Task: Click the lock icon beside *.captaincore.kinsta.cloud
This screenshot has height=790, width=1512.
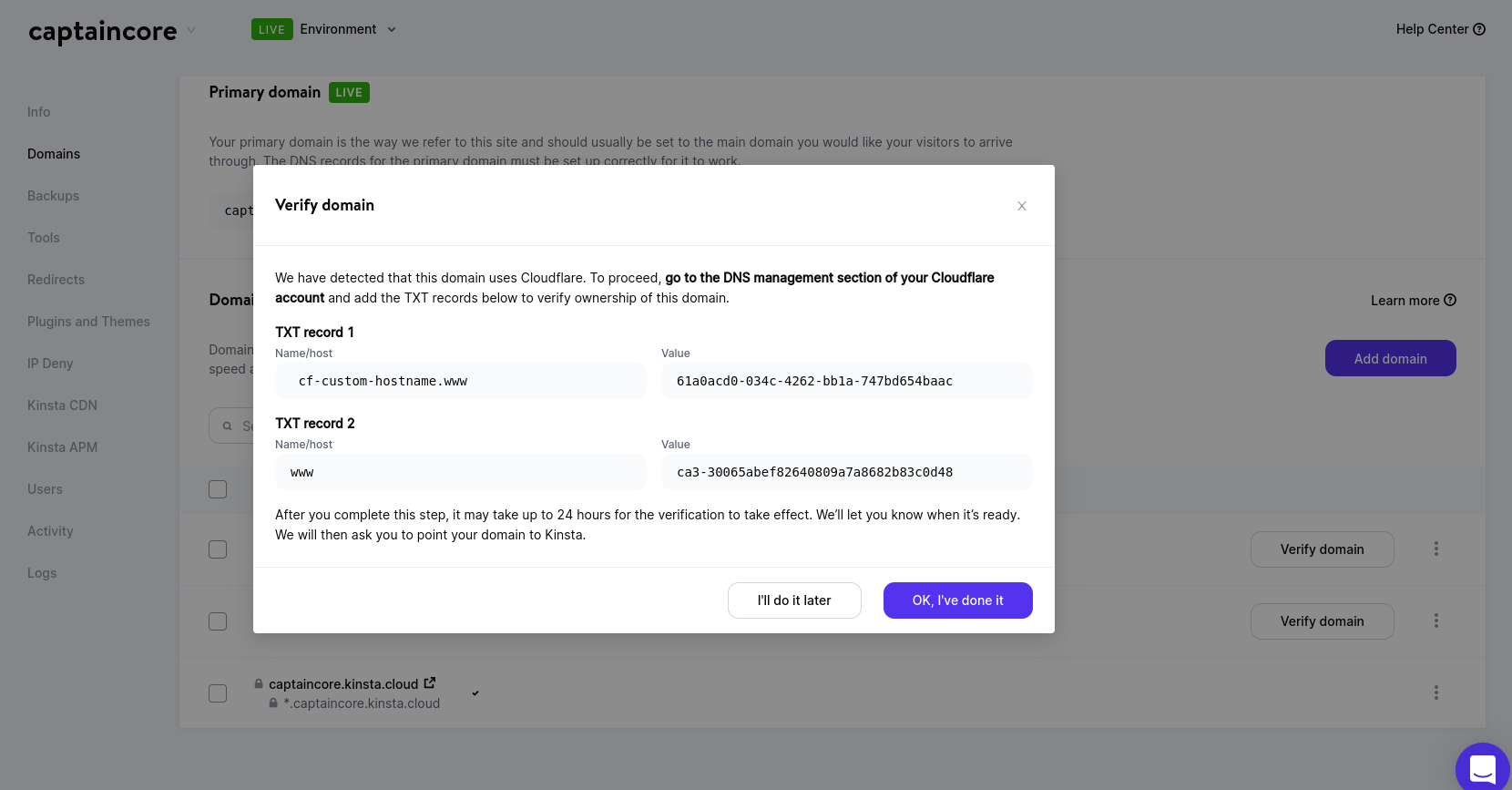Action: point(273,703)
